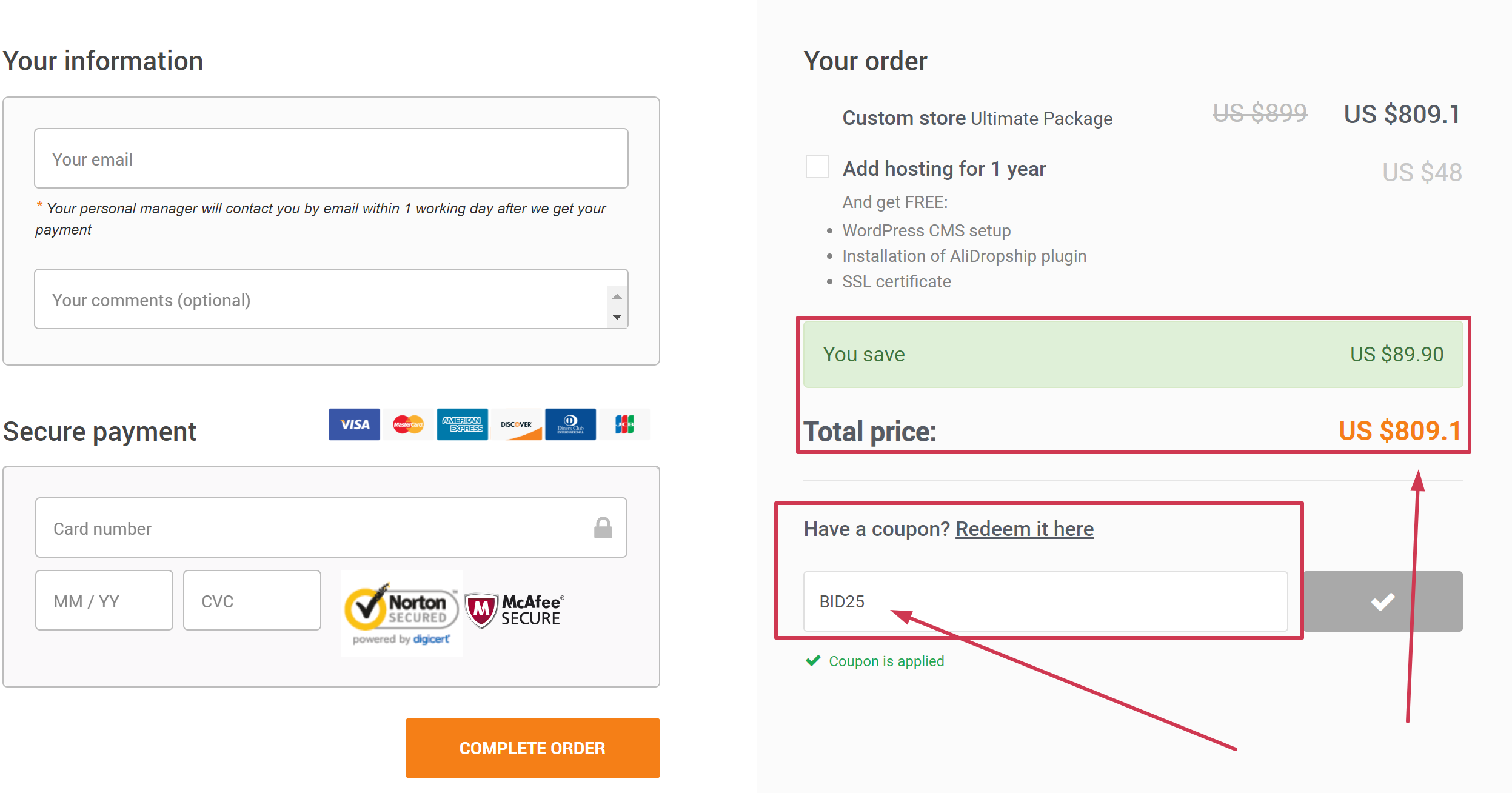The image size is (1512, 793).
Task: Click the Discover card icon
Action: (516, 424)
